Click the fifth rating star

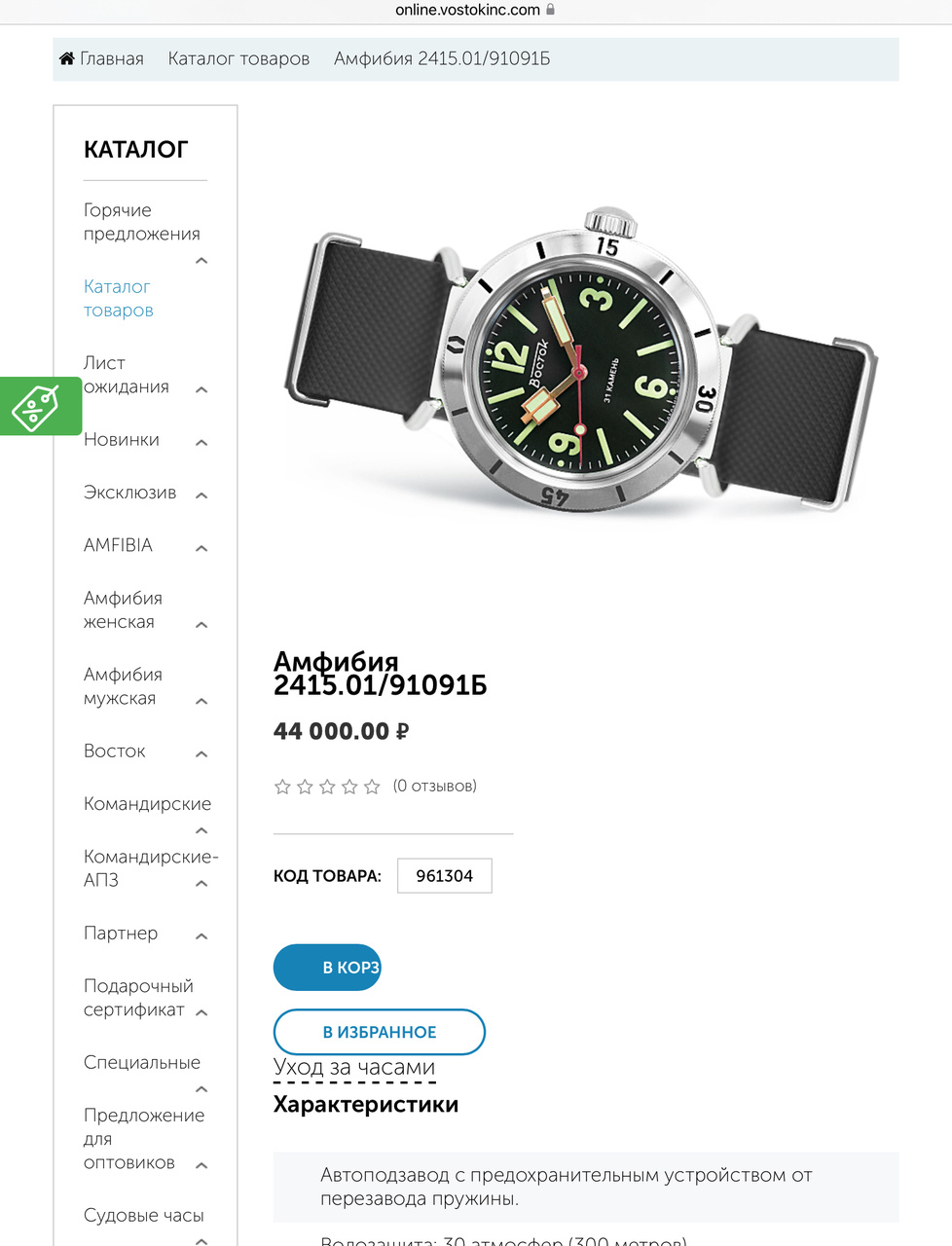click(x=372, y=787)
